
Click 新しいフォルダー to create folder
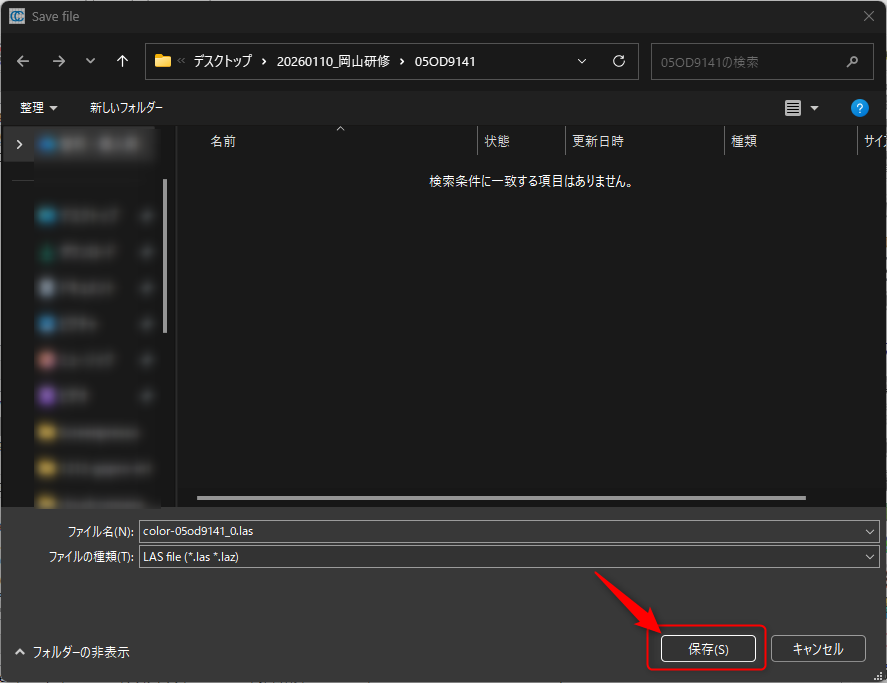click(126, 108)
